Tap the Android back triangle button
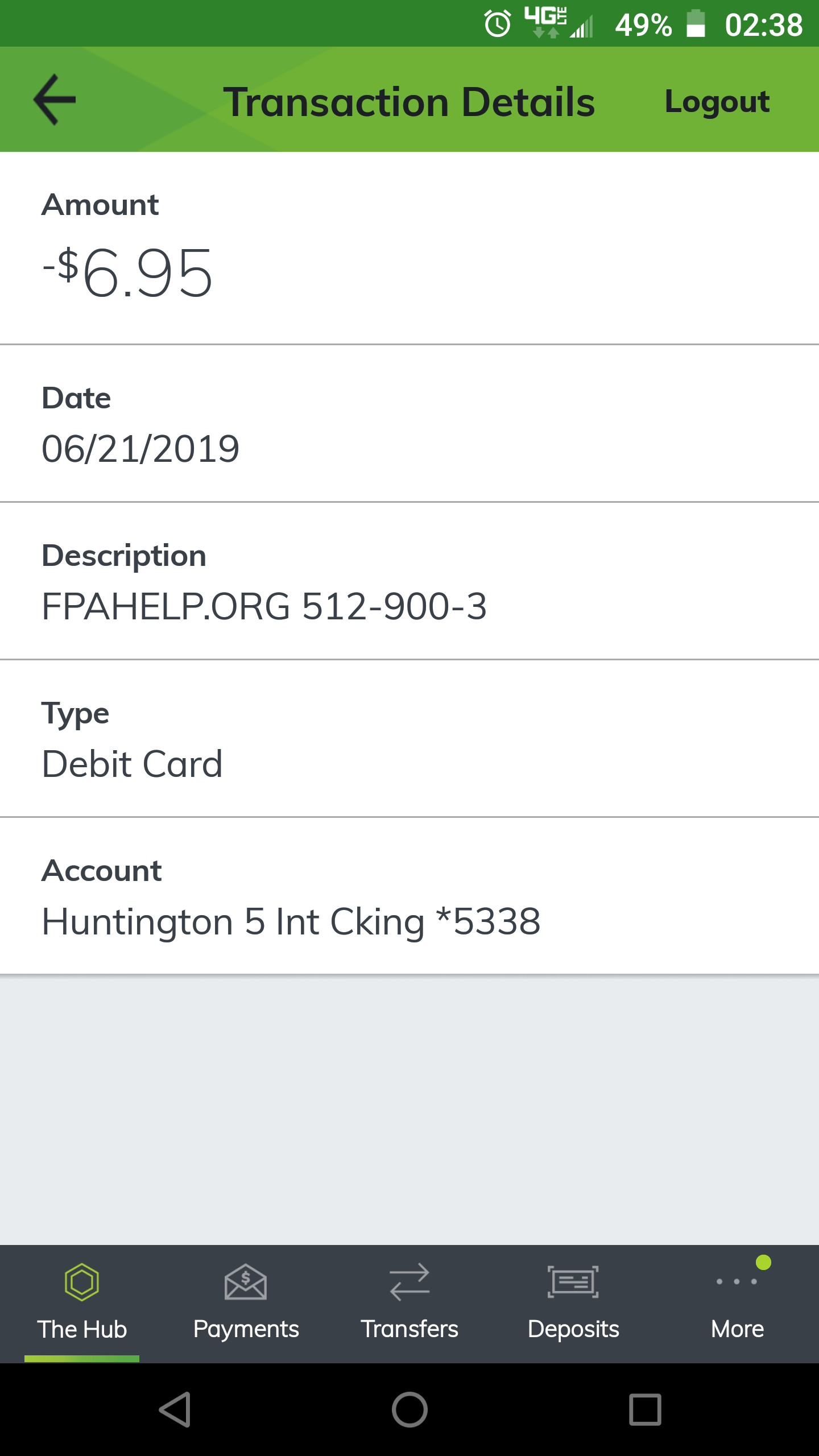This screenshot has width=819, height=1456. pyautogui.click(x=175, y=1409)
